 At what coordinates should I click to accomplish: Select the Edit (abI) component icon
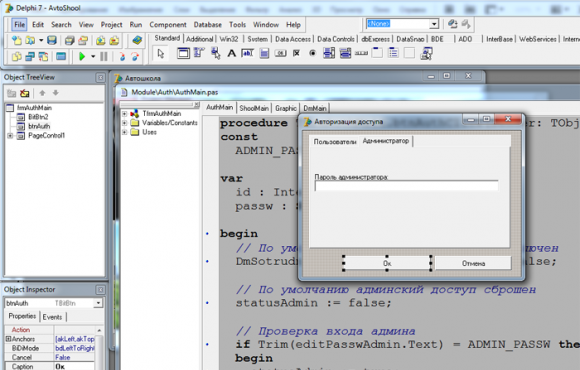(x=247, y=53)
